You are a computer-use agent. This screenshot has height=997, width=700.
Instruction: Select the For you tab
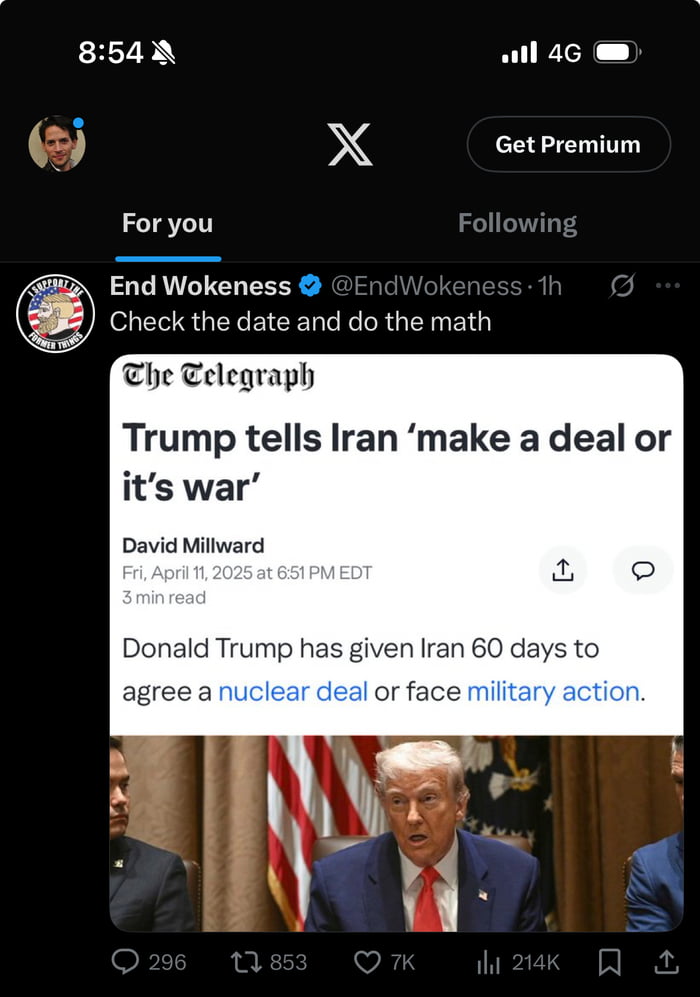point(167,223)
